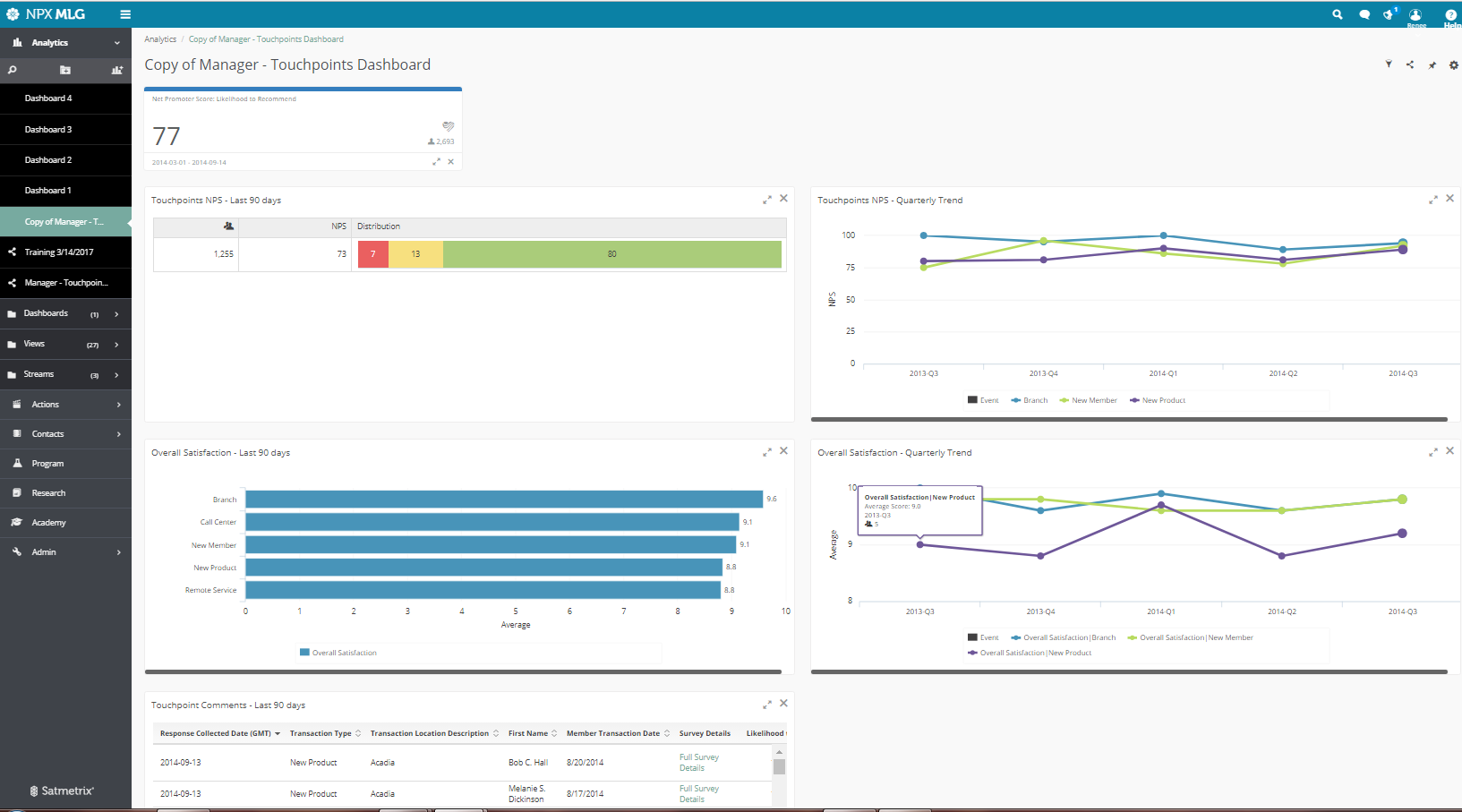Share the dashboard using the share icon
Viewport: 1462px width, 812px height.
click(x=1410, y=64)
